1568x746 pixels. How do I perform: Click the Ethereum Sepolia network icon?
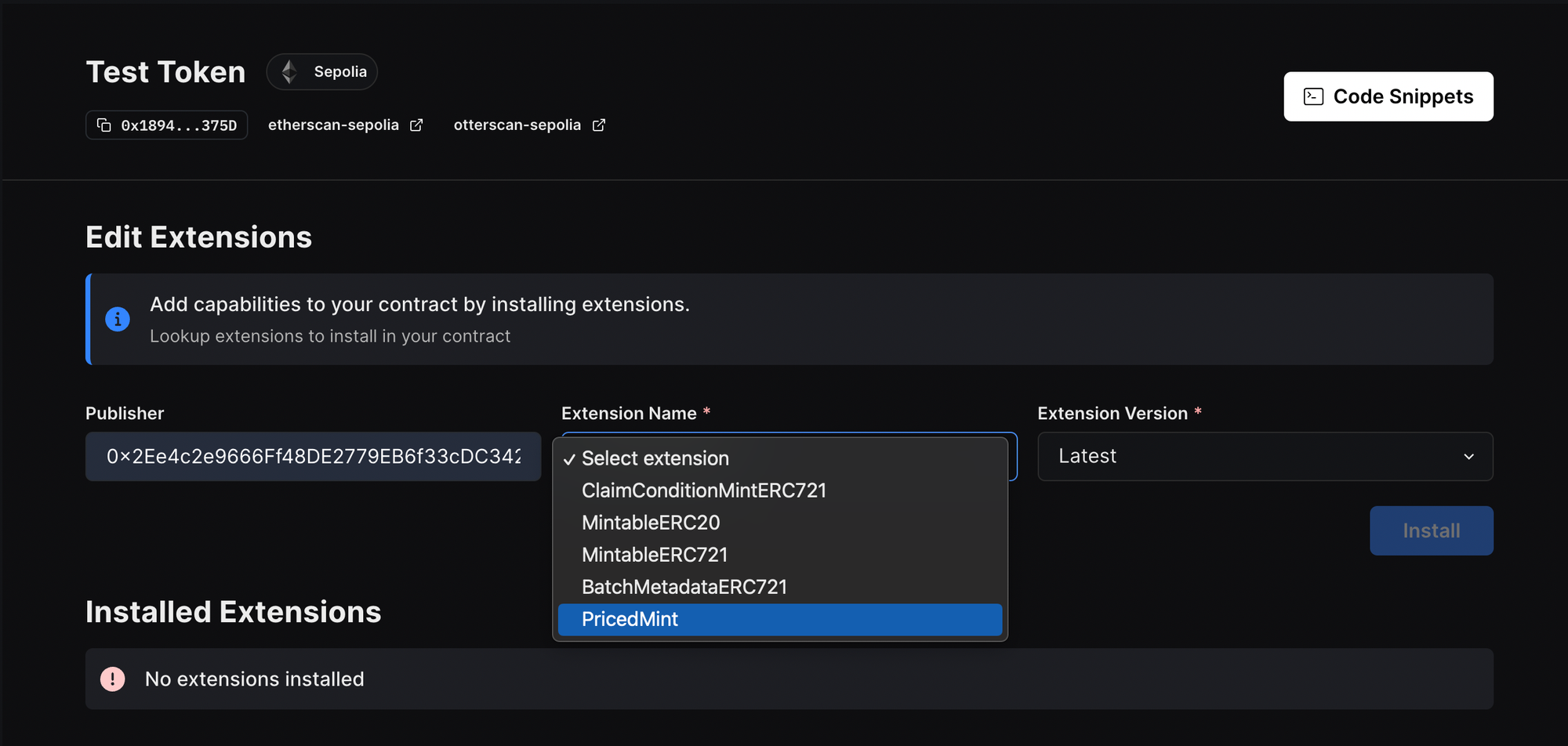[289, 72]
